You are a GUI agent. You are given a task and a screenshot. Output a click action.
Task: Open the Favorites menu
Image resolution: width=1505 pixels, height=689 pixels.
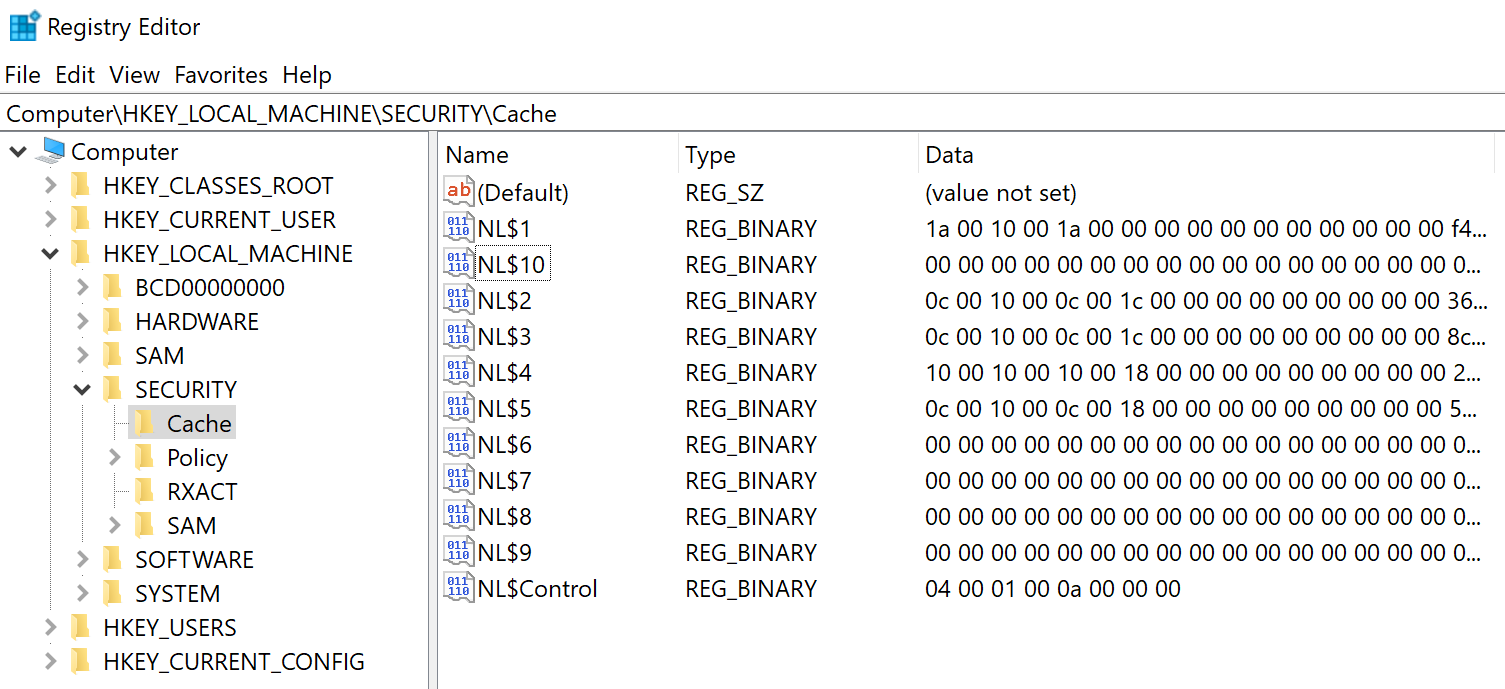click(221, 75)
